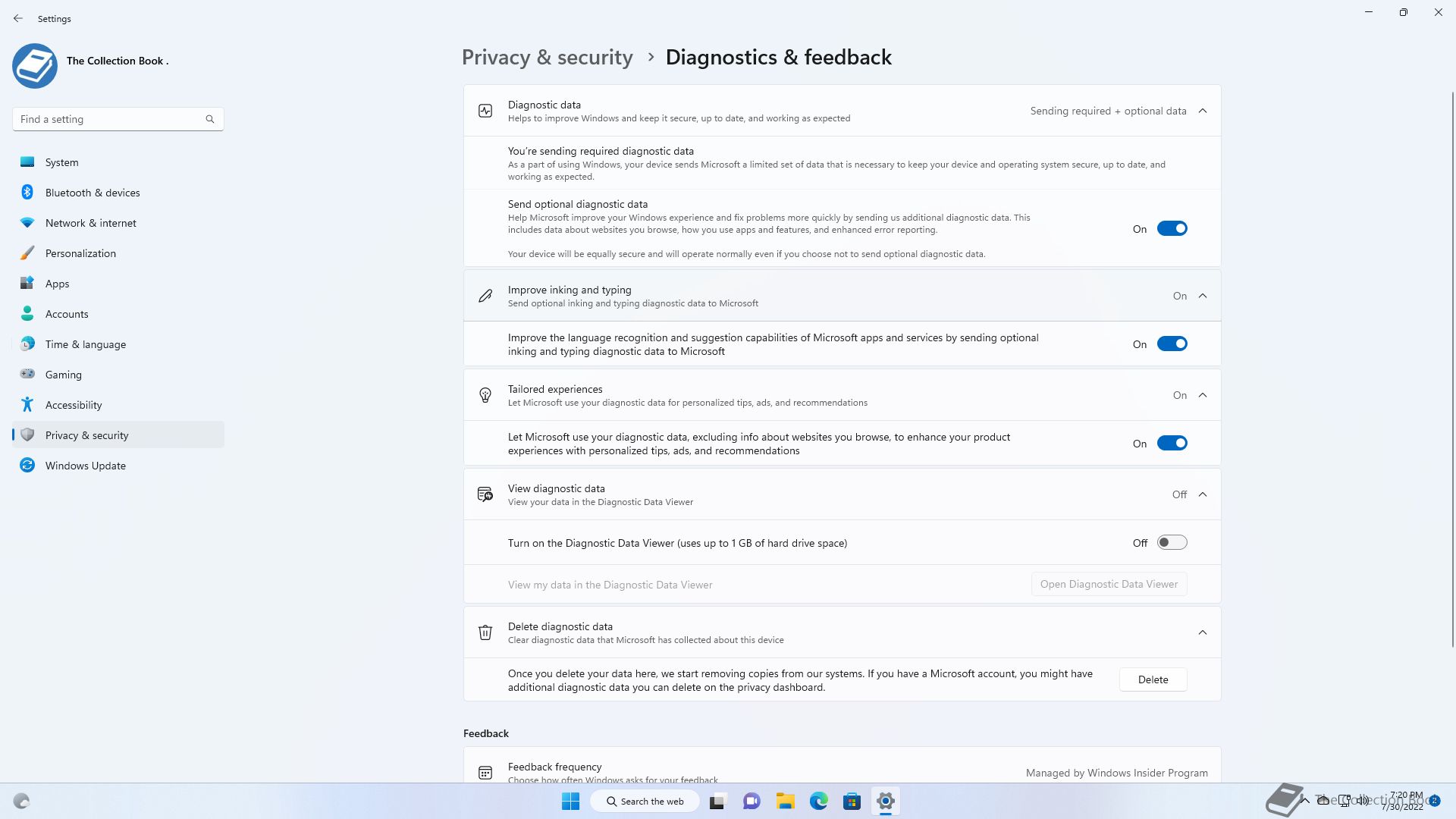Click the Feedback frequency calendar icon
The image size is (1456, 819).
click(x=485, y=773)
